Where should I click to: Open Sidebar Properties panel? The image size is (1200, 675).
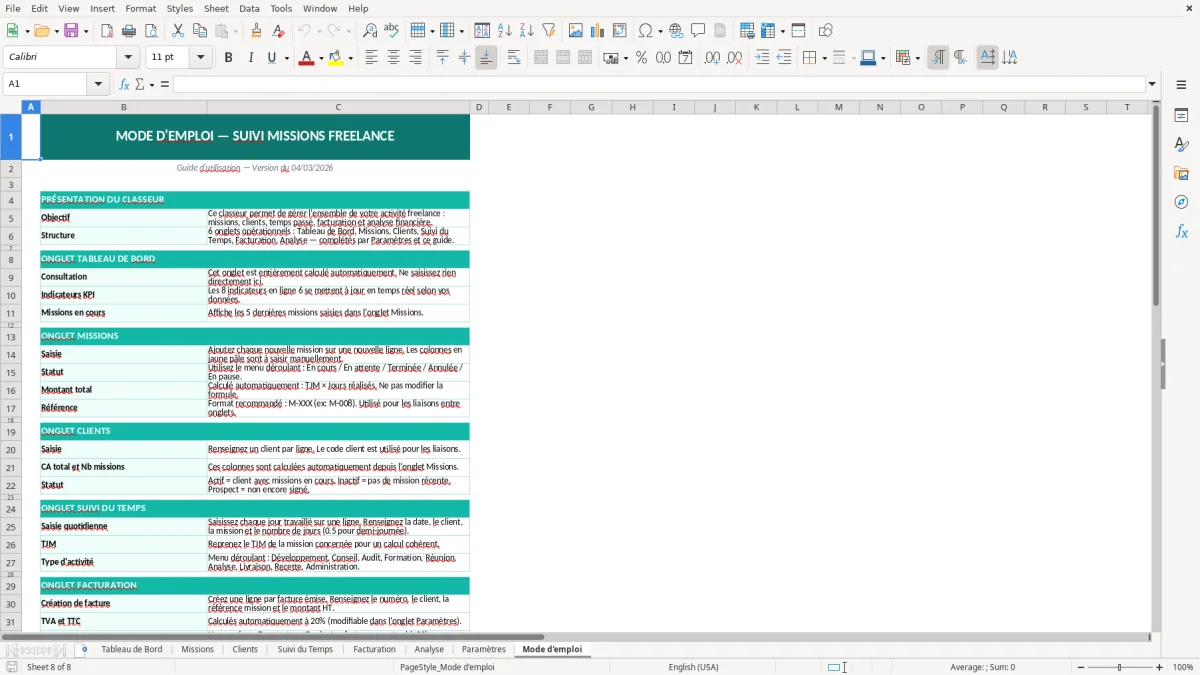[x=1181, y=115]
